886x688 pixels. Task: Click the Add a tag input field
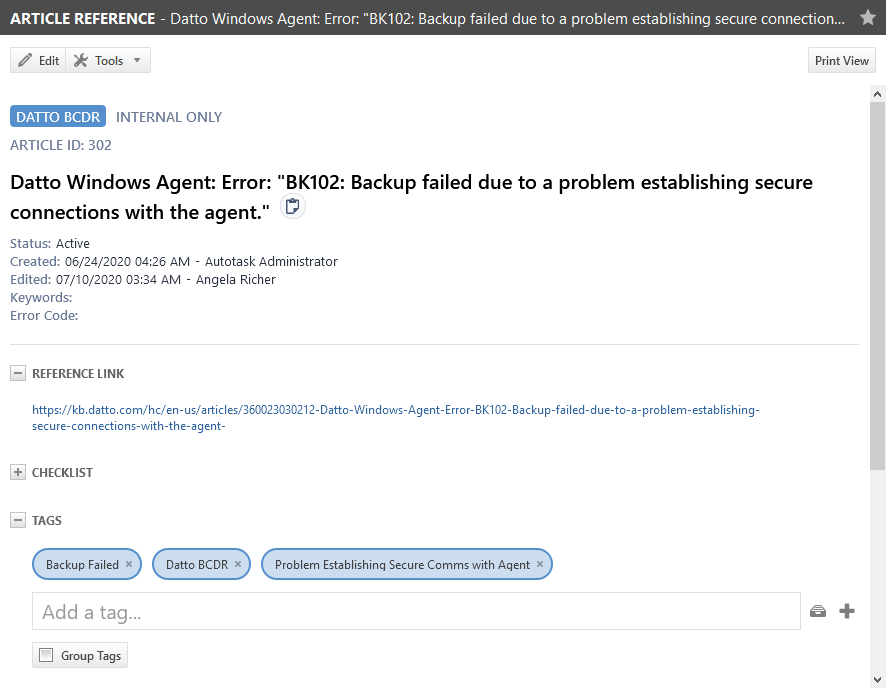pyautogui.click(x=416, y=611)
